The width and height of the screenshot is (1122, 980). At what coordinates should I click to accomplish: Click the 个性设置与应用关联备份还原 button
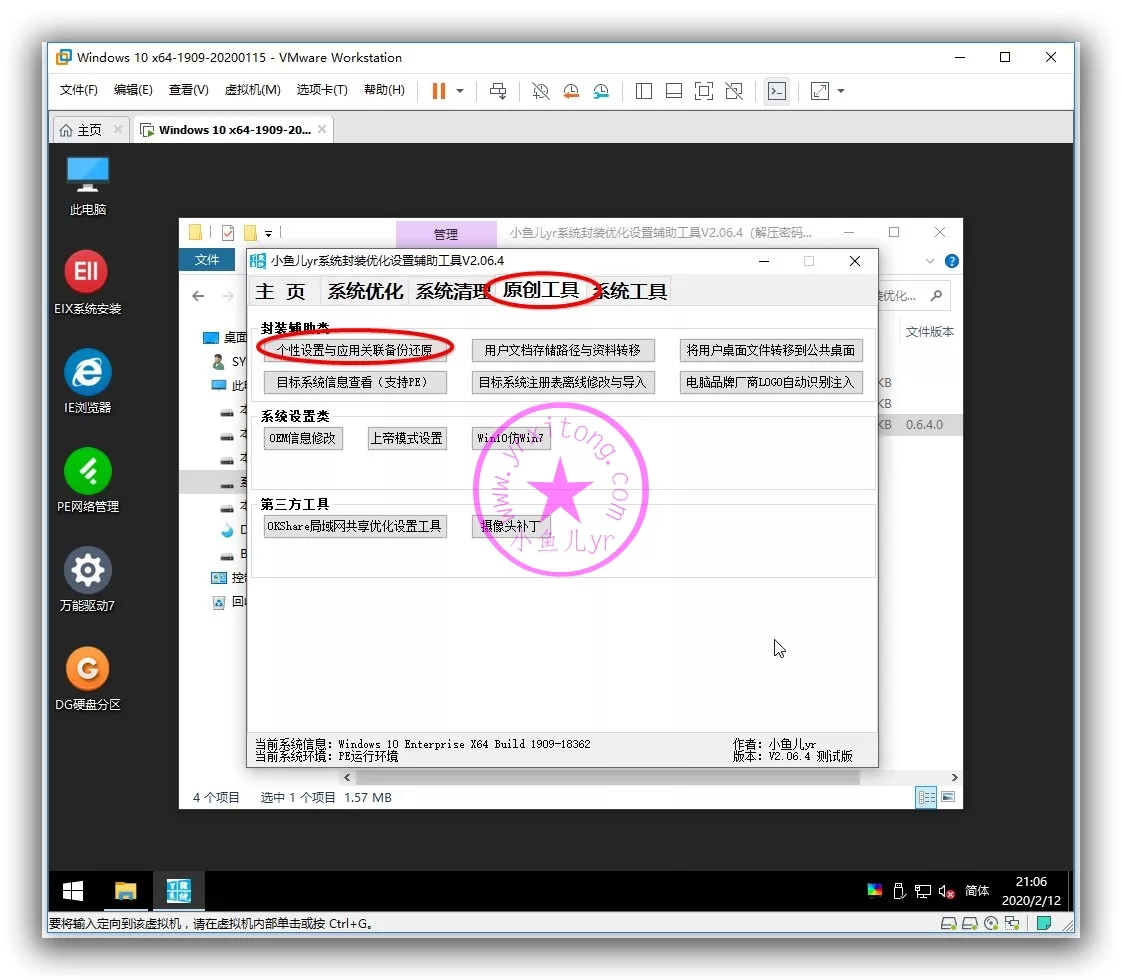coord(355,349)
